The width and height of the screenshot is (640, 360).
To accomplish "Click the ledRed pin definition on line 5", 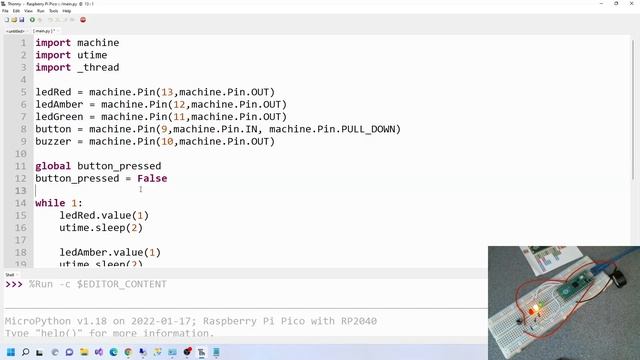I will (x=155, y=92).
